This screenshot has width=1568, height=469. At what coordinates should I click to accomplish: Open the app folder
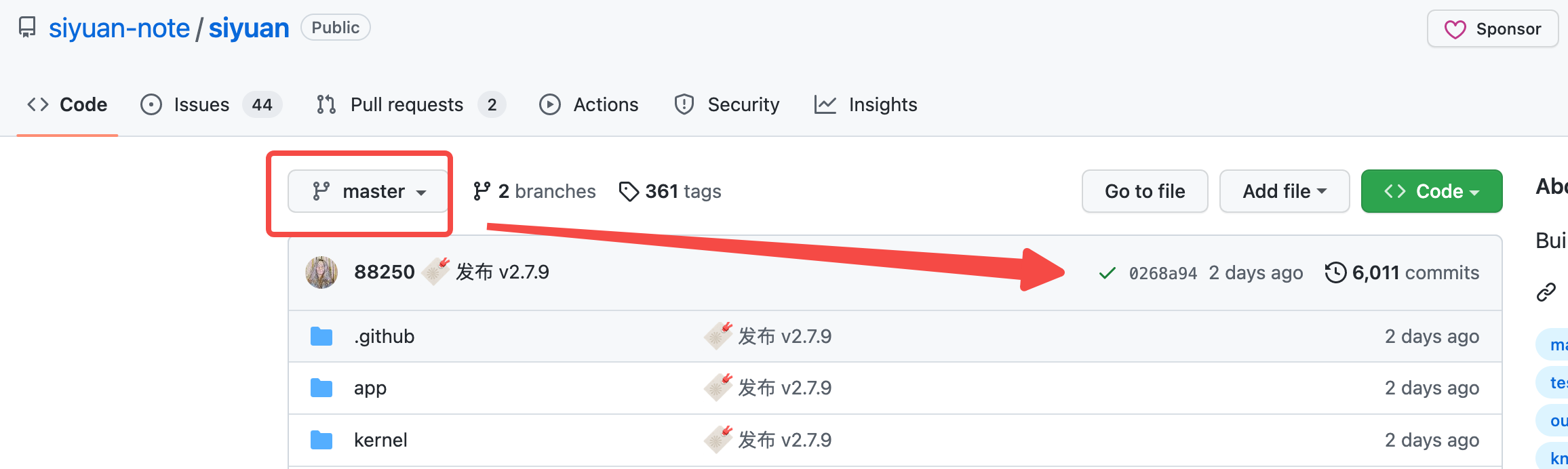click(370, 388)
